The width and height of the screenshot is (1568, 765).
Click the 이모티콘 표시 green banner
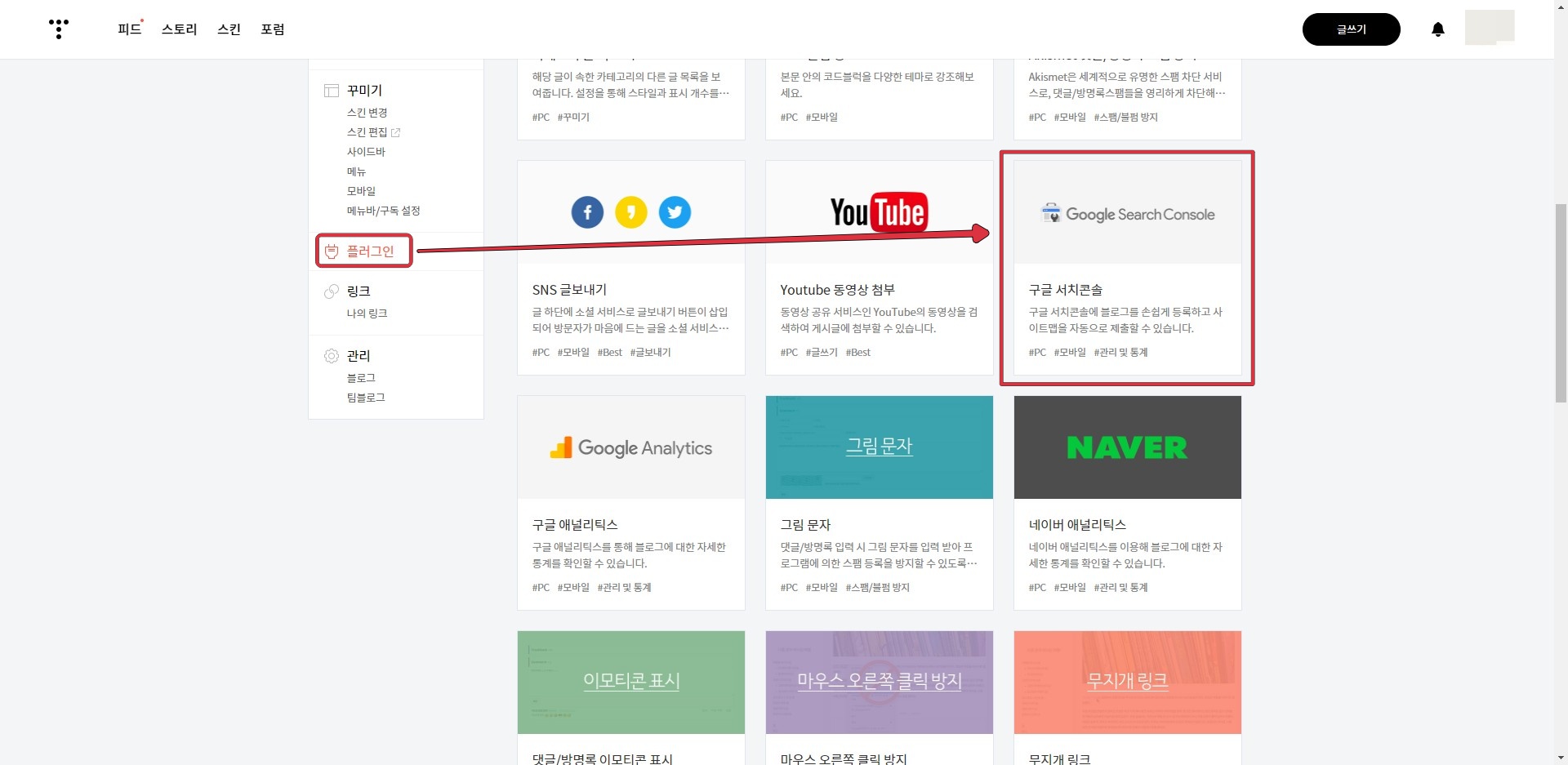631,682
